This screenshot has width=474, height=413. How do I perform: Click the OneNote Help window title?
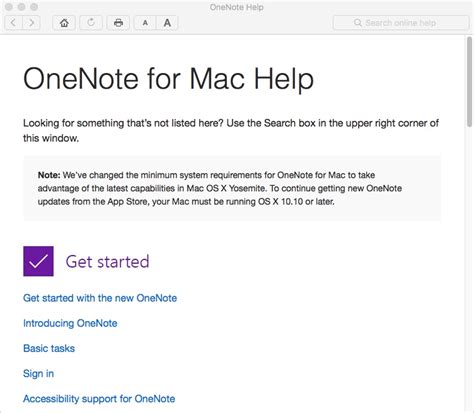pyautogui.click(x=237, y=7)
